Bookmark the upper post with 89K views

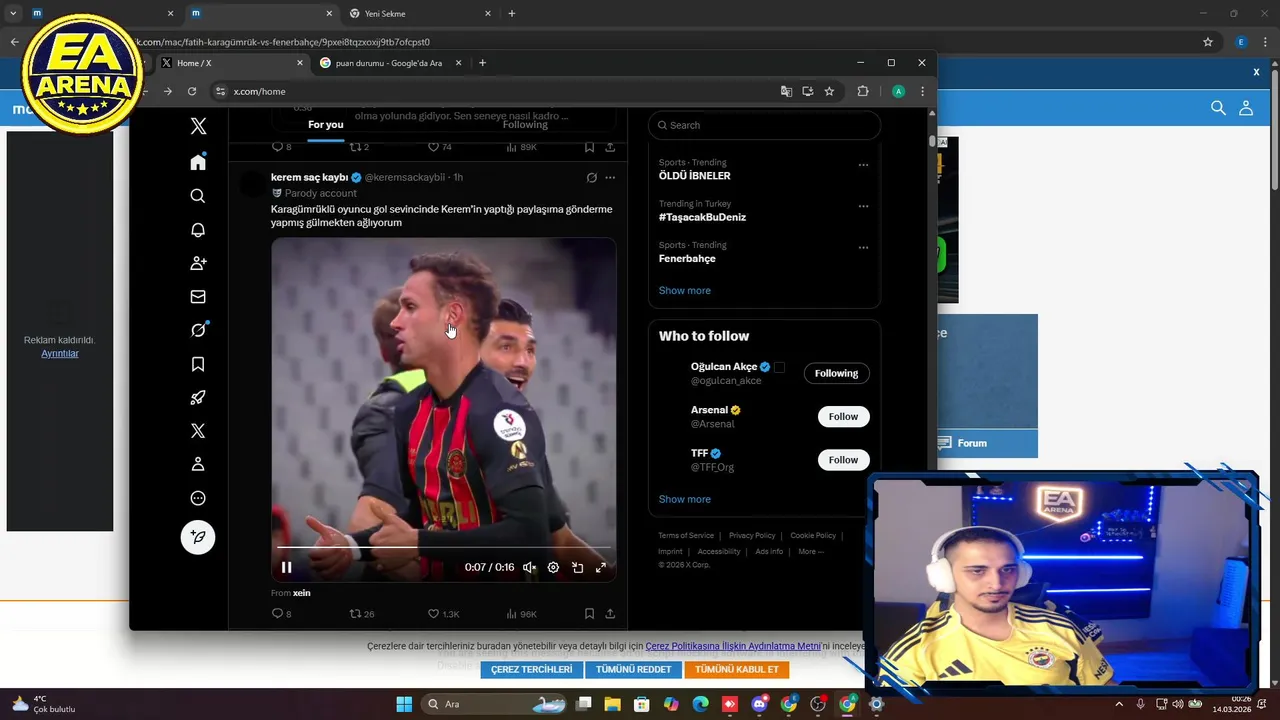pos(589,147)
